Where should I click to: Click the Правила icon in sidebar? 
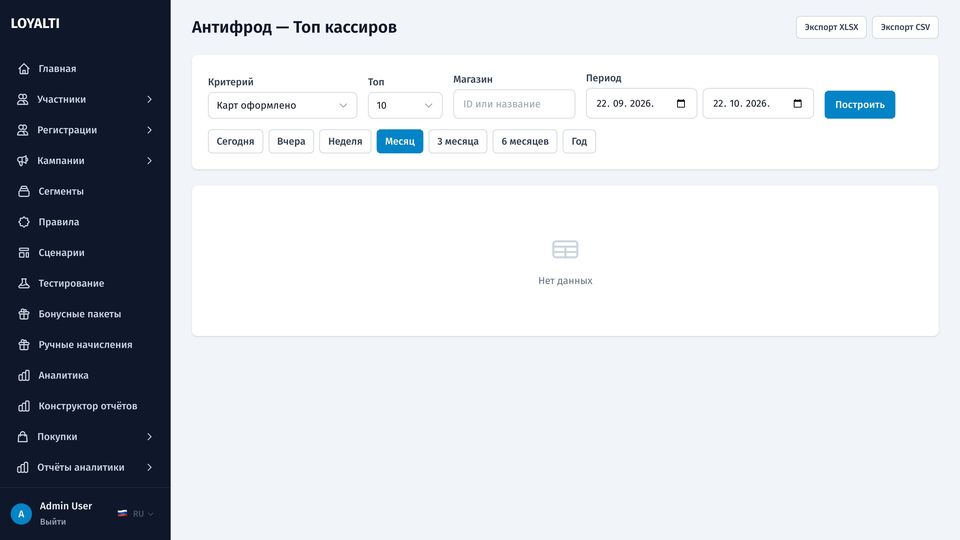(24, 222)
